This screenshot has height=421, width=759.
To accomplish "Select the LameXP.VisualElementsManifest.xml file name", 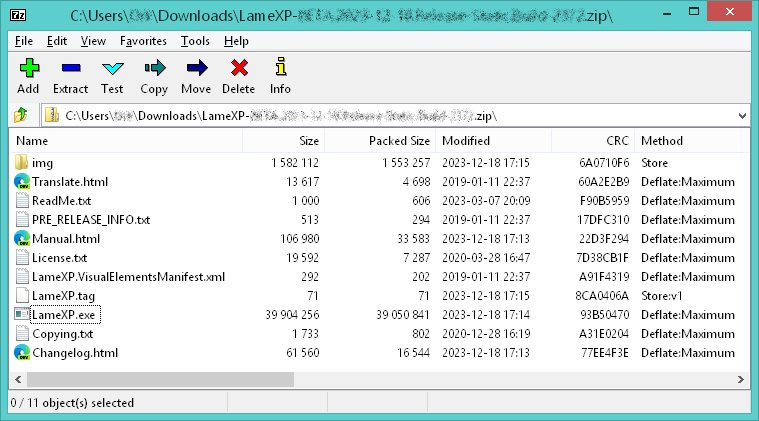I will pos(128,277).
